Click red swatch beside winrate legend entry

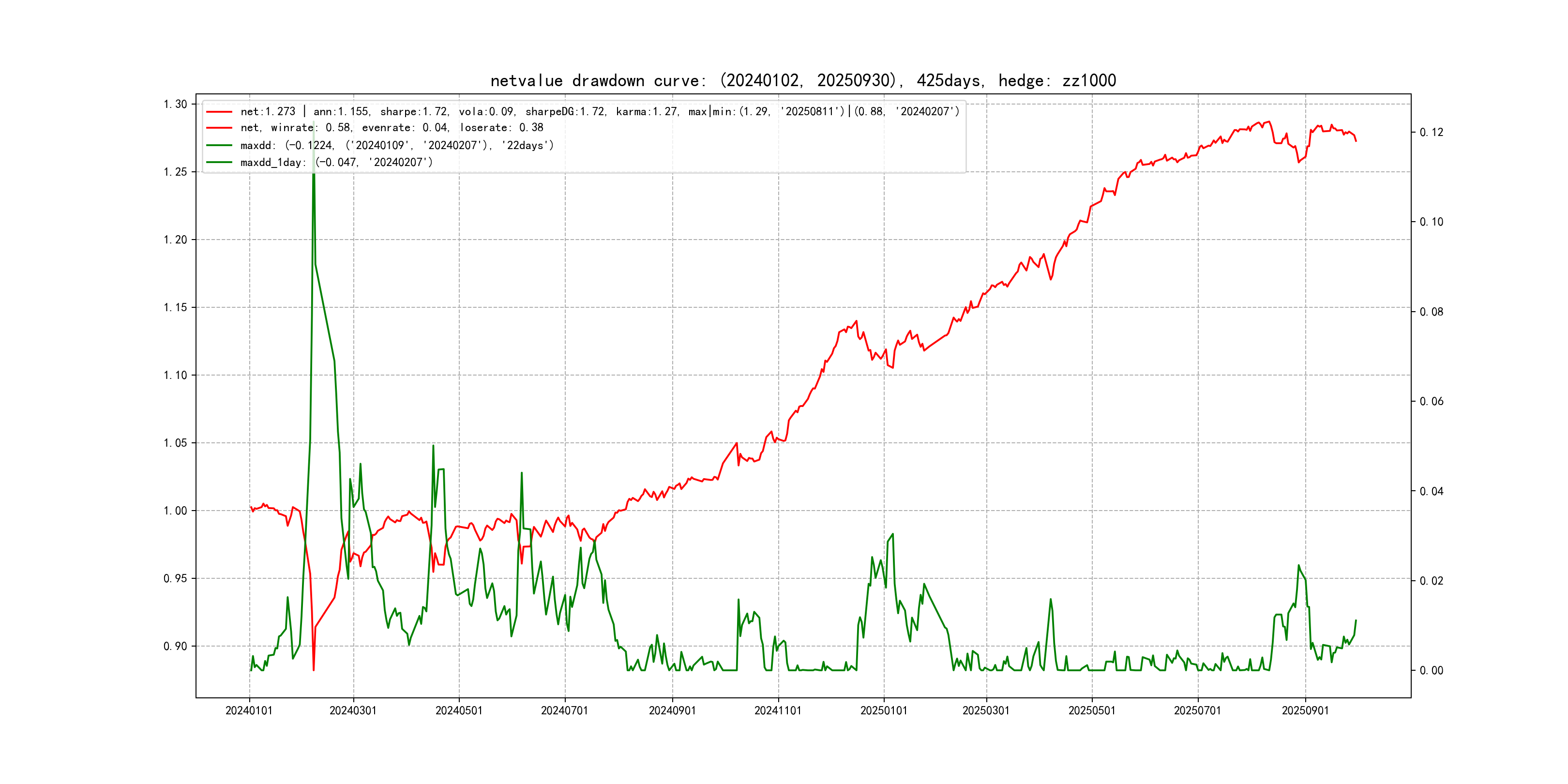(x=219, y=128)
